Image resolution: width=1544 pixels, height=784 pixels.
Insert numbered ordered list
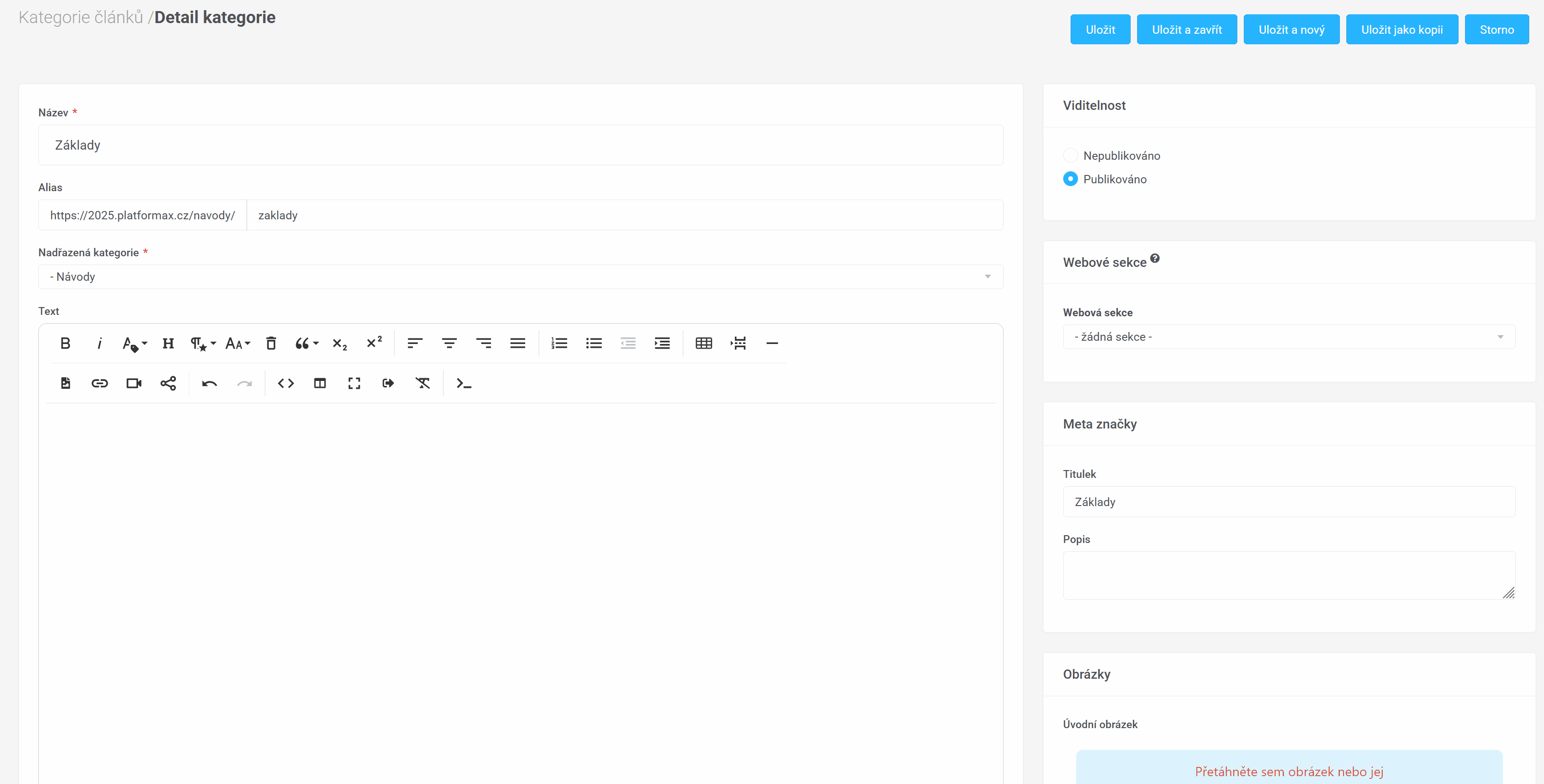(559, 343)
